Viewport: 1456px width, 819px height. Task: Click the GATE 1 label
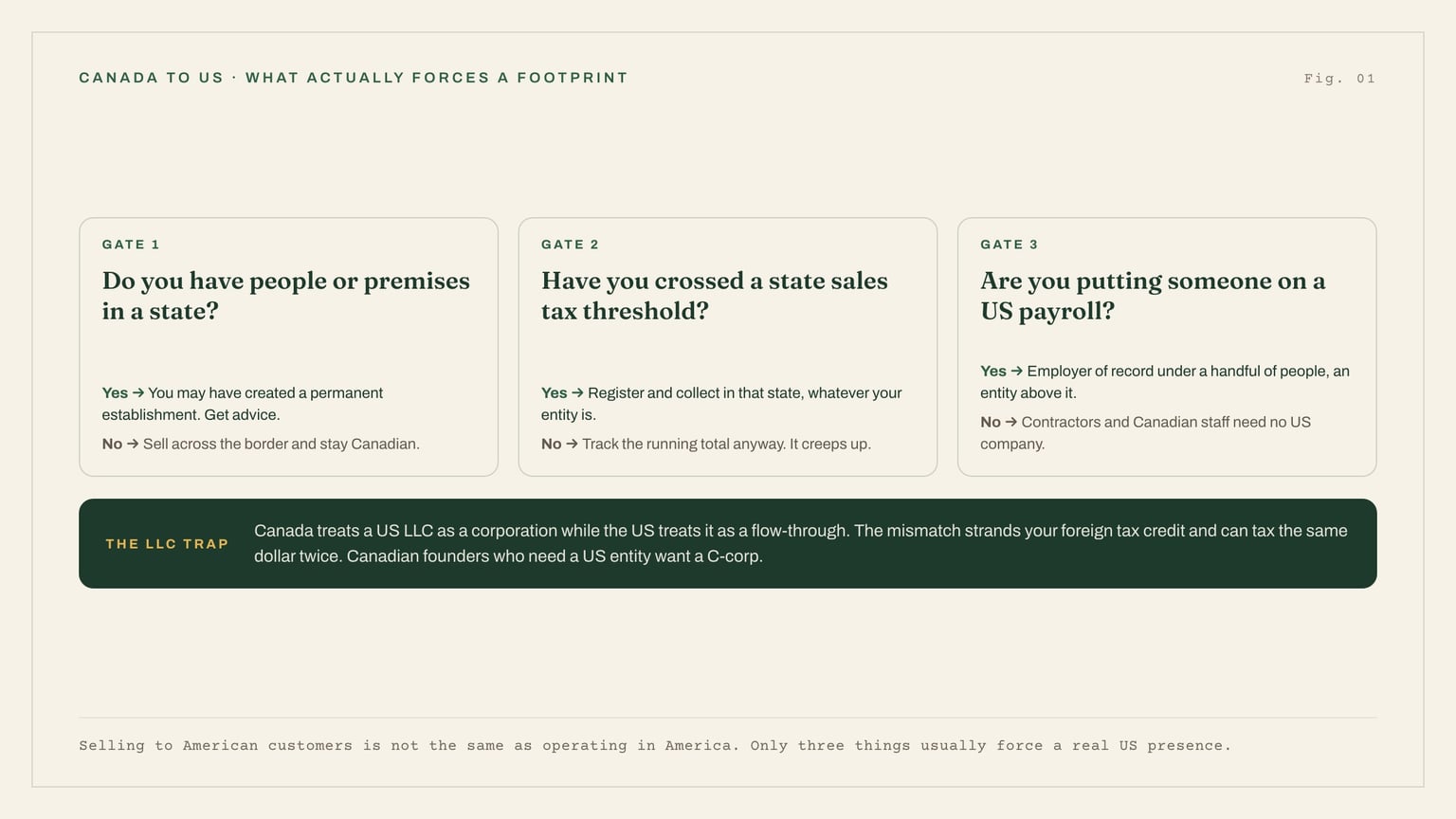click(x=131, y=245)
